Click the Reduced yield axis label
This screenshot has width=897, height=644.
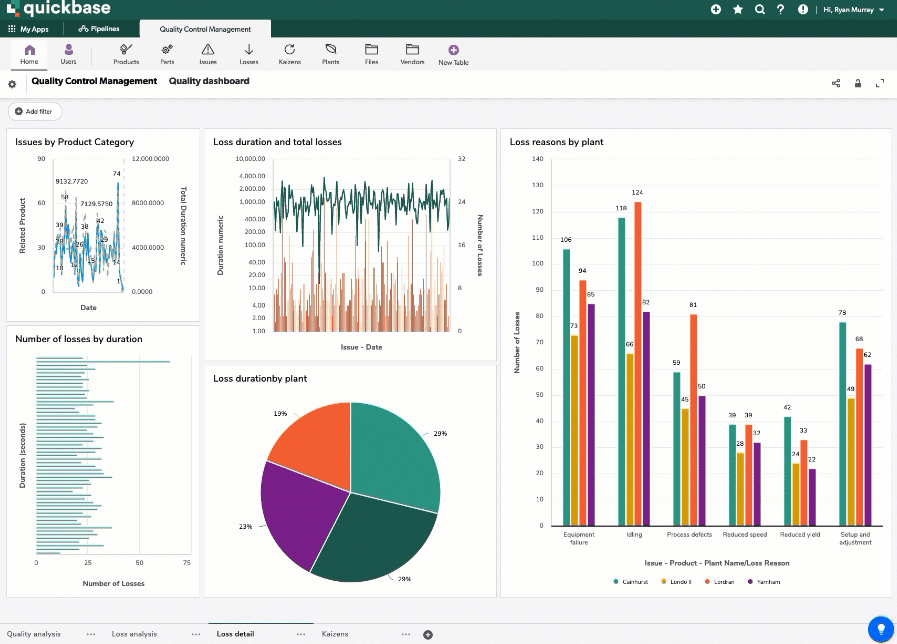coord(800,535)
